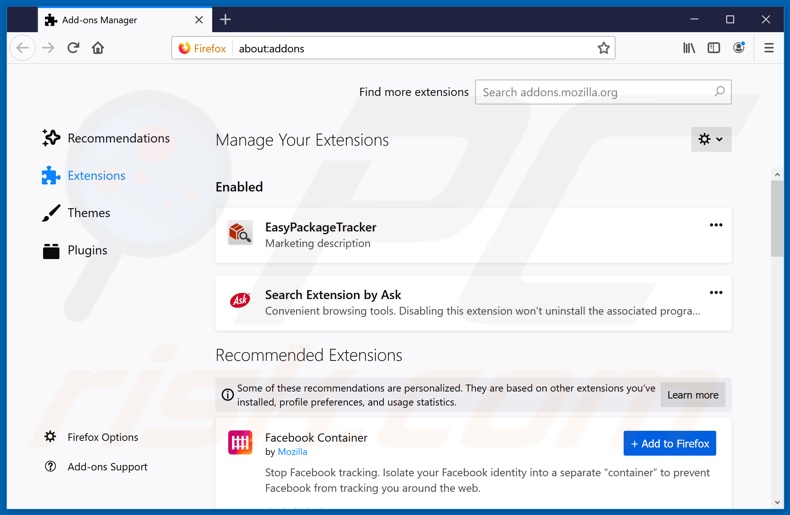The image size is (790, 515).
Task: Open the Add-ons Support link
Action: point(96,467)
